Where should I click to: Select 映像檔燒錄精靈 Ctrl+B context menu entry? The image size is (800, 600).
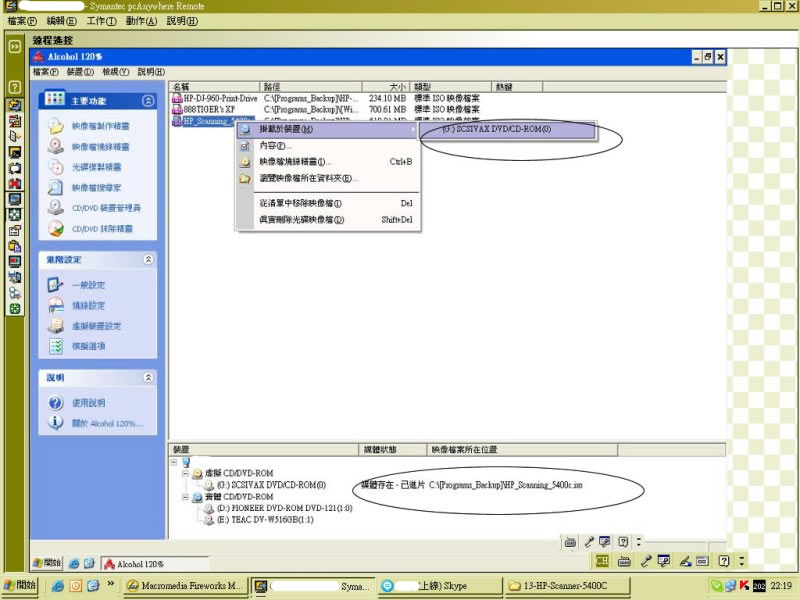328,162
